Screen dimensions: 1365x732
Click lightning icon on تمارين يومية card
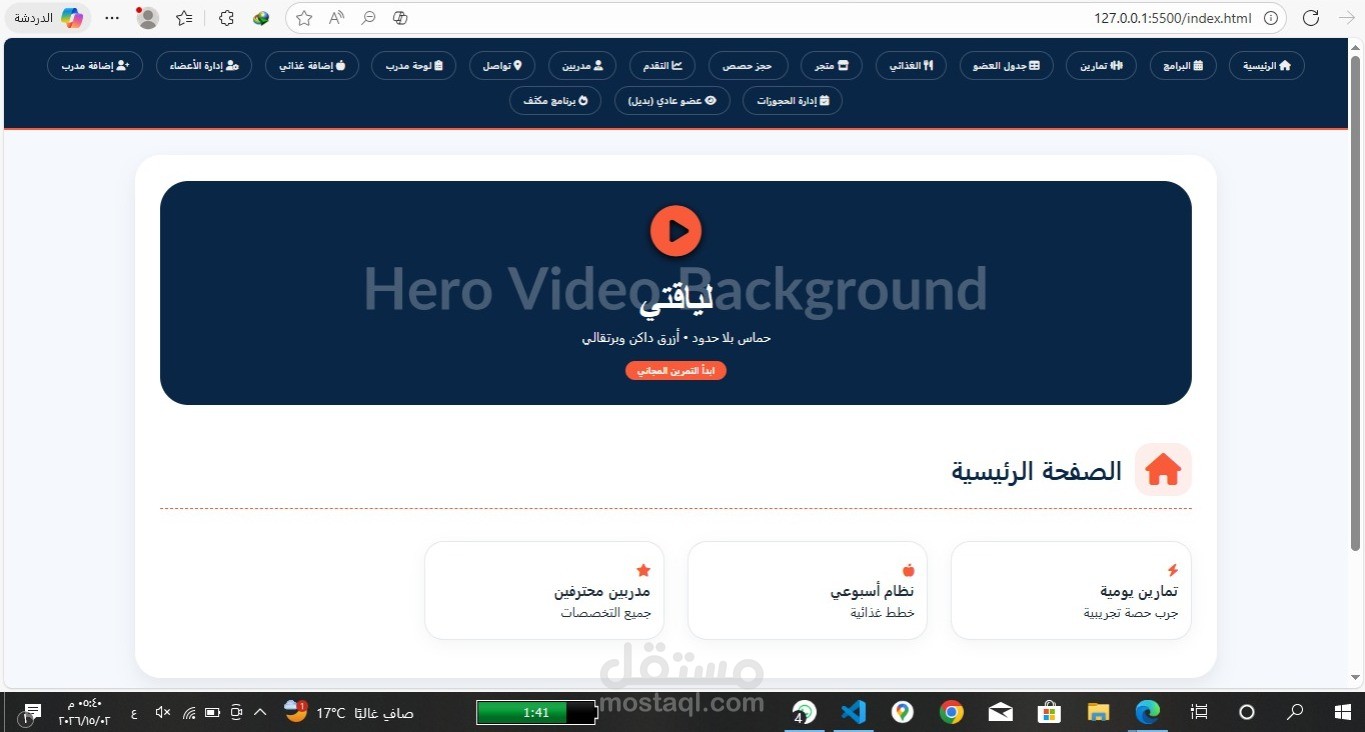point(1173,570)
